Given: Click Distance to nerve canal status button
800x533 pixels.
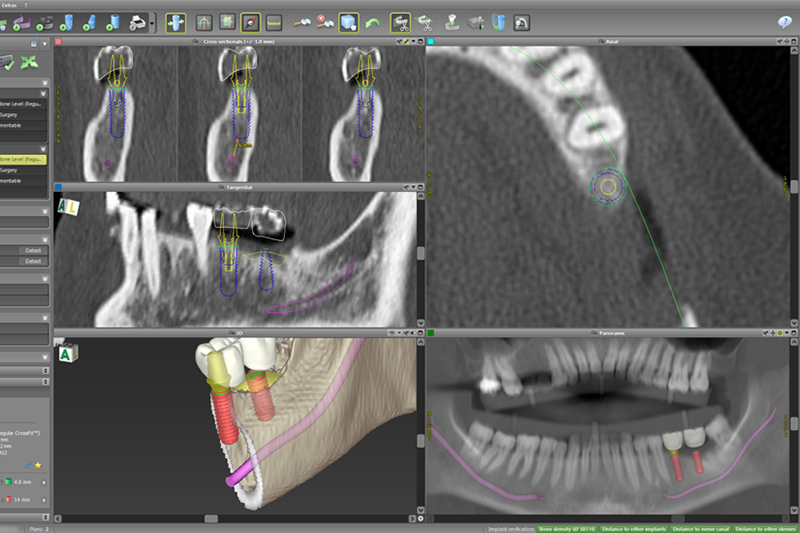Looking at the screenshot, I should point(701,529).
